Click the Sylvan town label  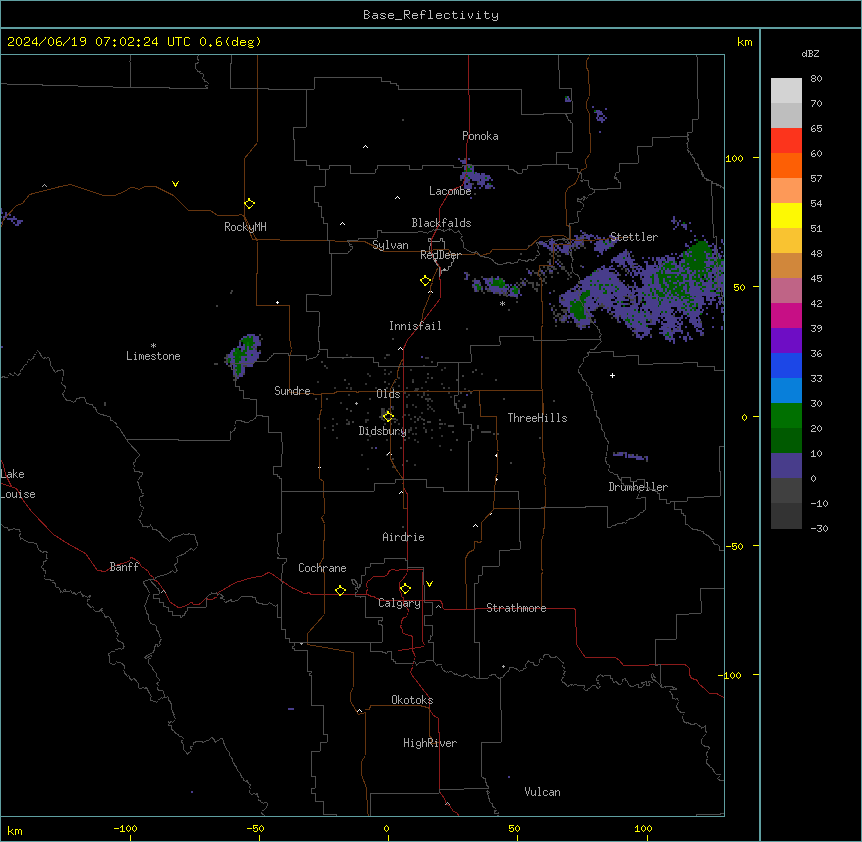[390, 245]
